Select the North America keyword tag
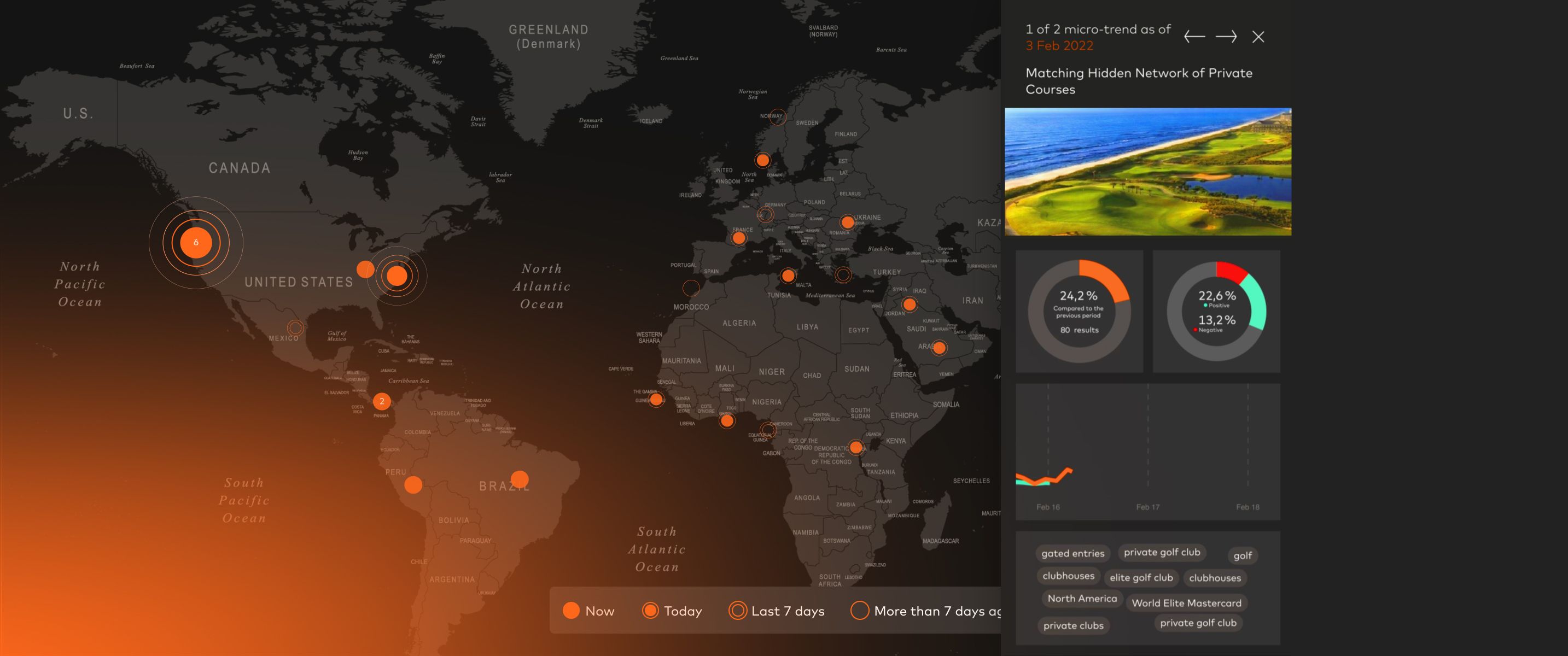The image size is (1568, 656). [1082, 598]
